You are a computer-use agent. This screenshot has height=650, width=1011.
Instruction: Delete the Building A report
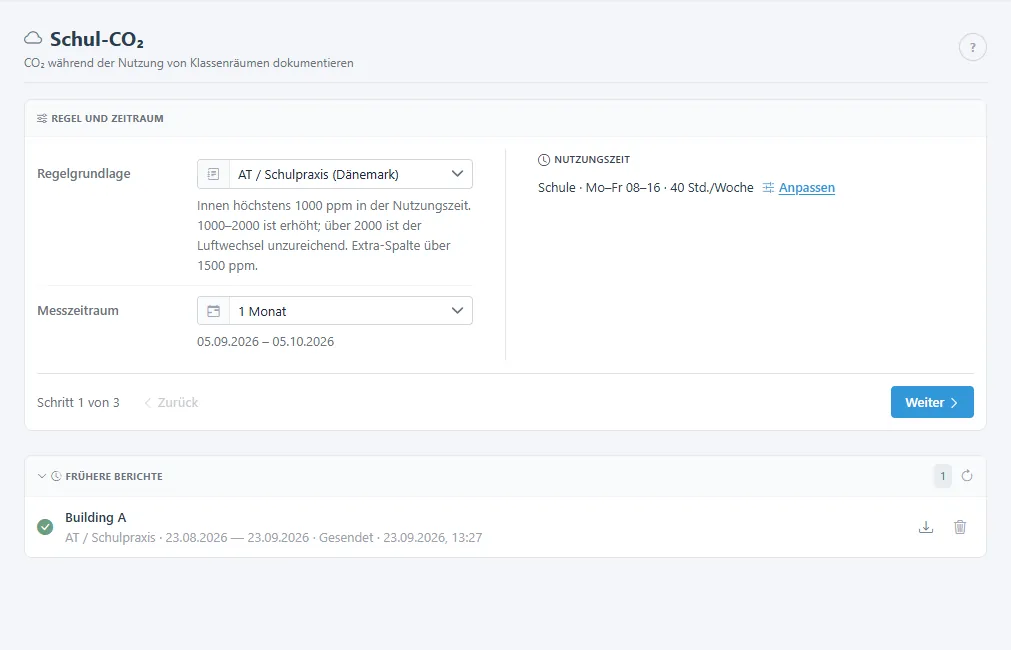click(x=960, y=527)
